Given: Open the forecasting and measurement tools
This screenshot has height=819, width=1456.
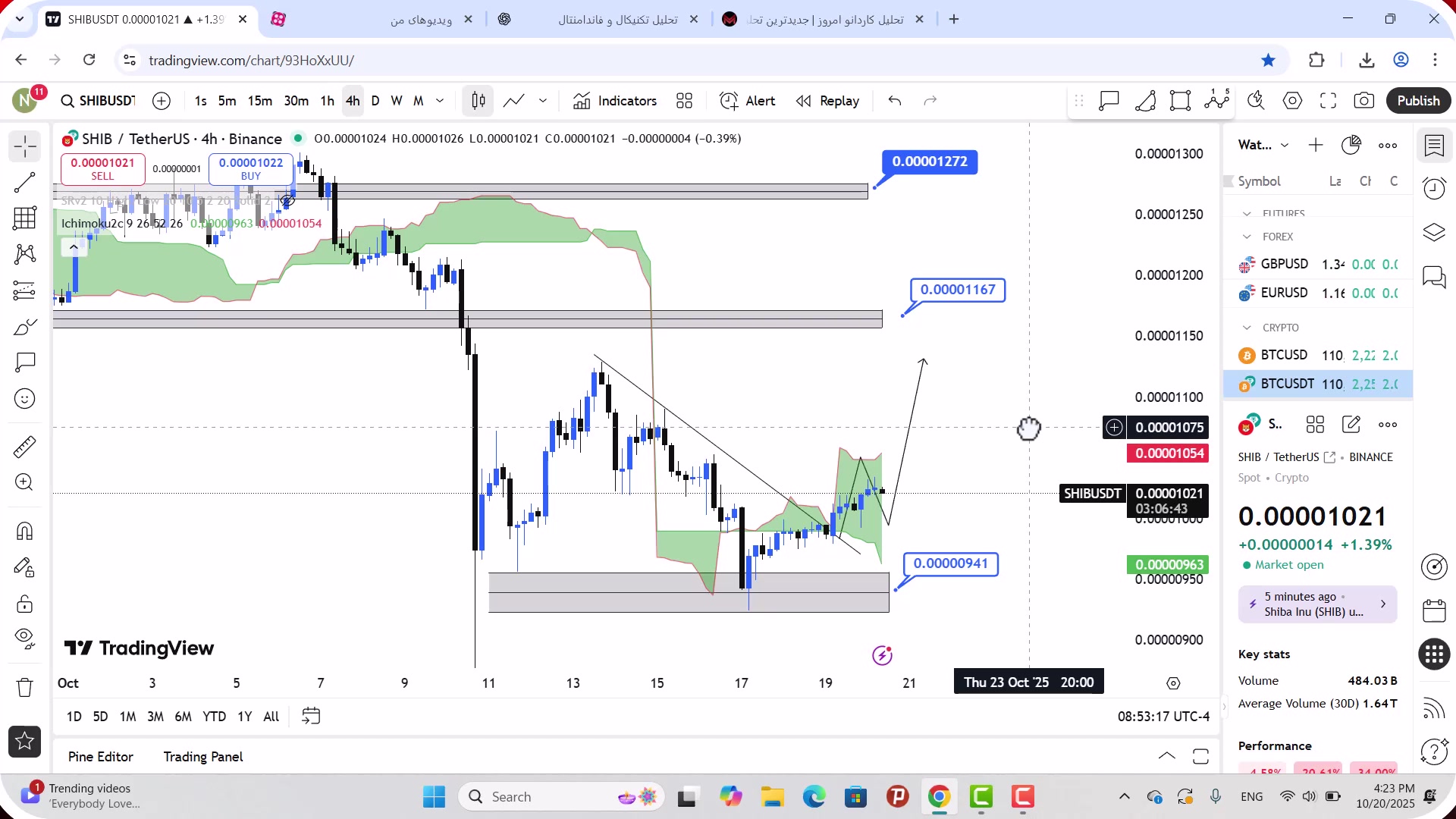Looking at the screenshot, I should (24, 290).
